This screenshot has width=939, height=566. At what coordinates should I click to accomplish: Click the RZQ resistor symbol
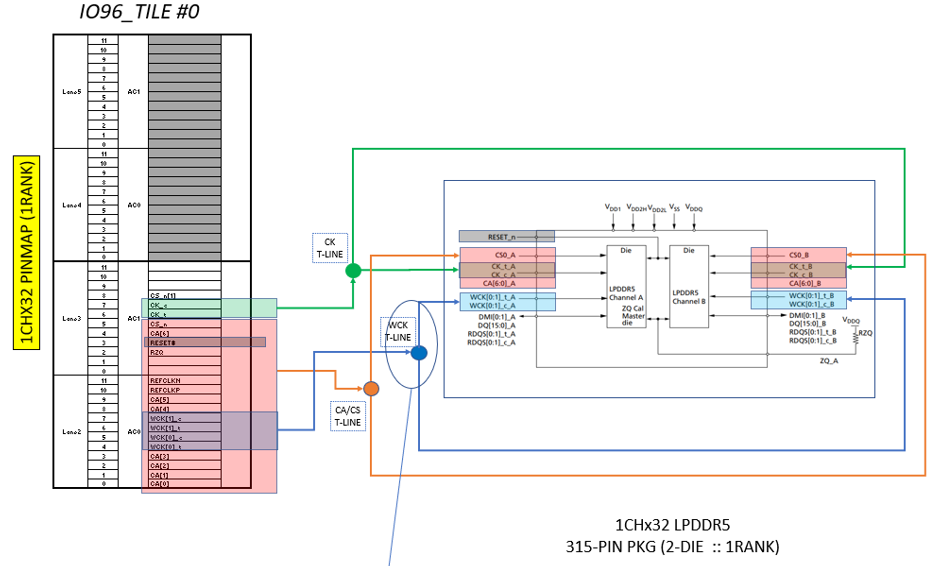click(x=856, y=336)
